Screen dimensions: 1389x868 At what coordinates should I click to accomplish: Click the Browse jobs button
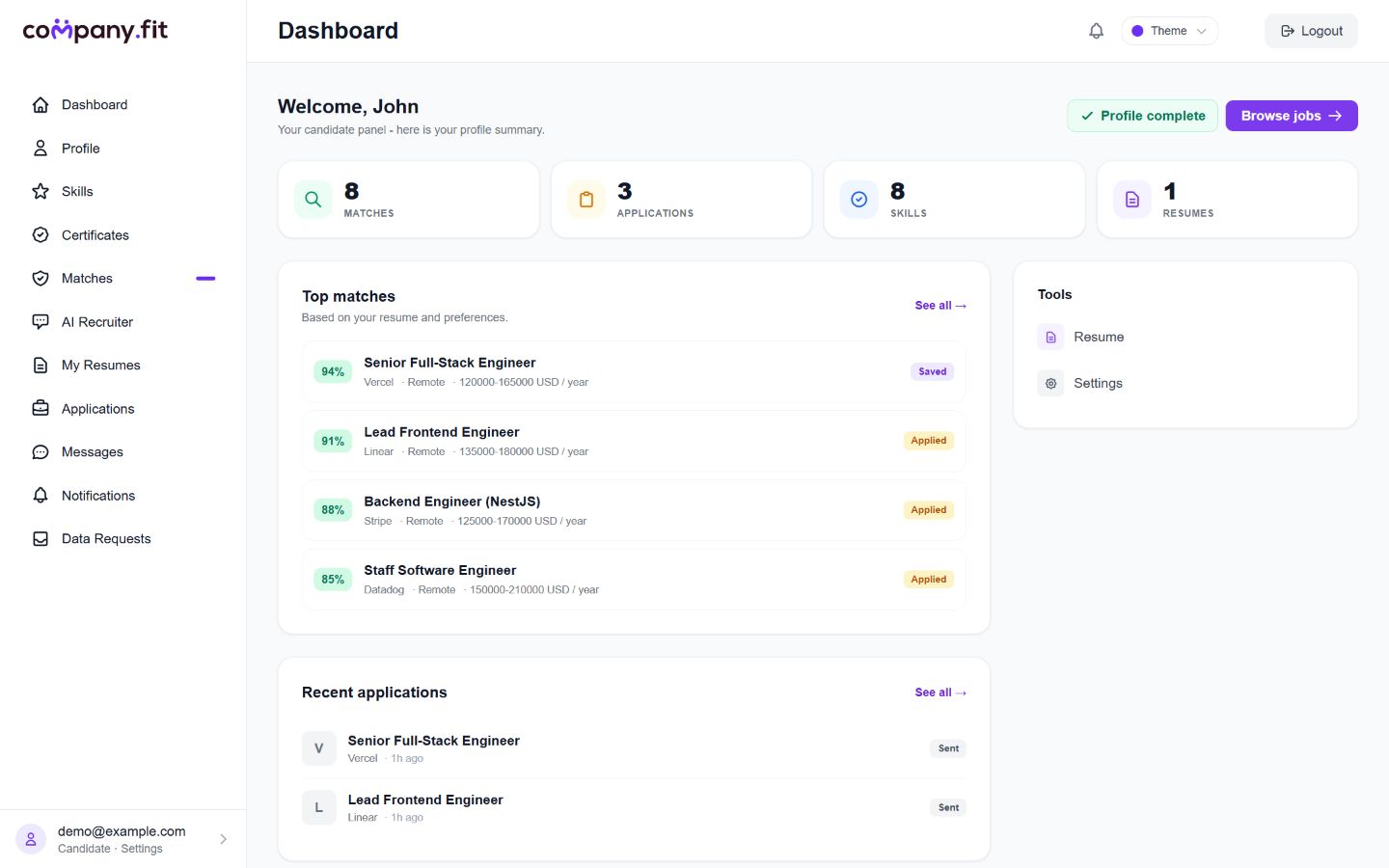pos(1292,116)
